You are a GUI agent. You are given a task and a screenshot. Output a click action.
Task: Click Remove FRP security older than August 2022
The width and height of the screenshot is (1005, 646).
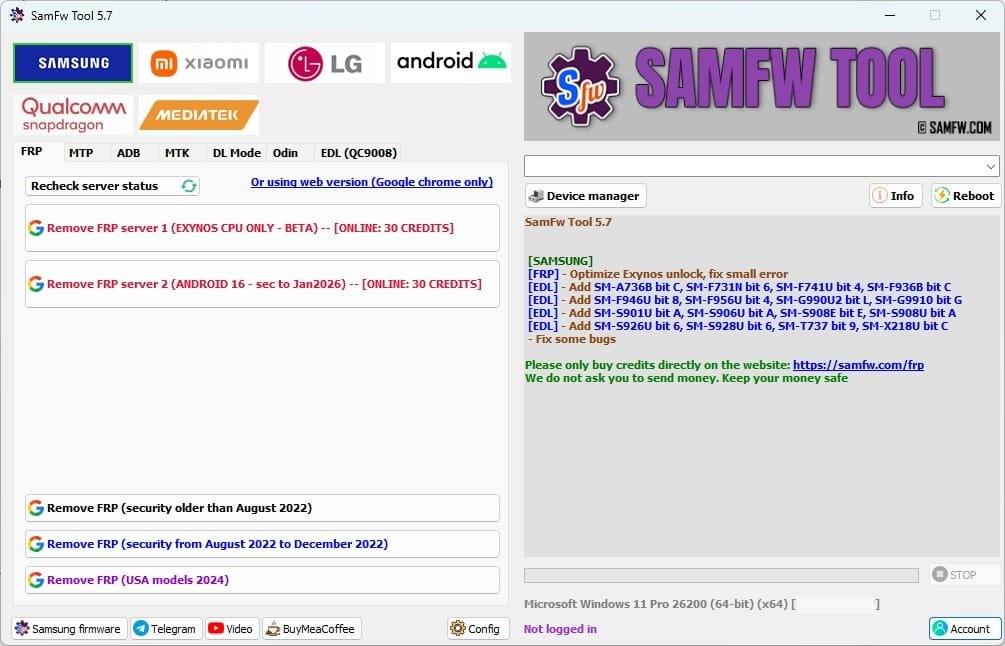click(262, 508)
